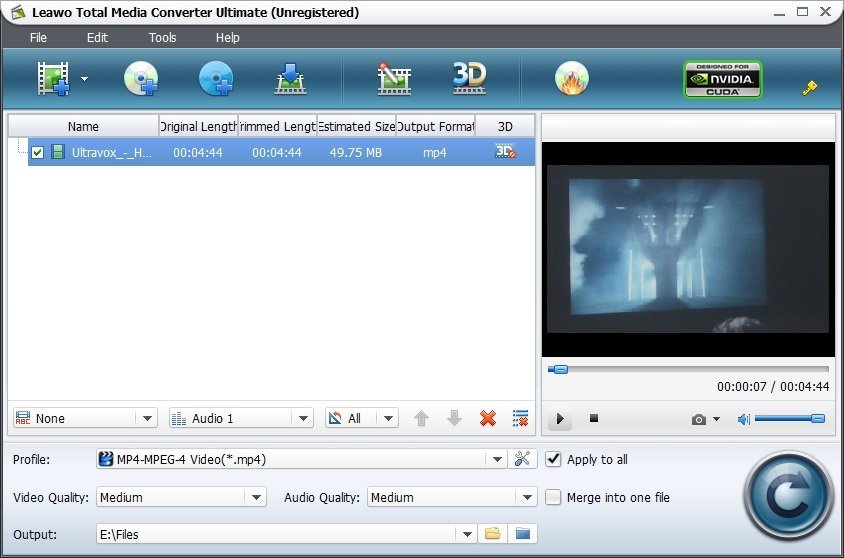The height and width of the screenshot is (558, 844).
Task: Click the mp4 output format cell
Action: point(434,152)
